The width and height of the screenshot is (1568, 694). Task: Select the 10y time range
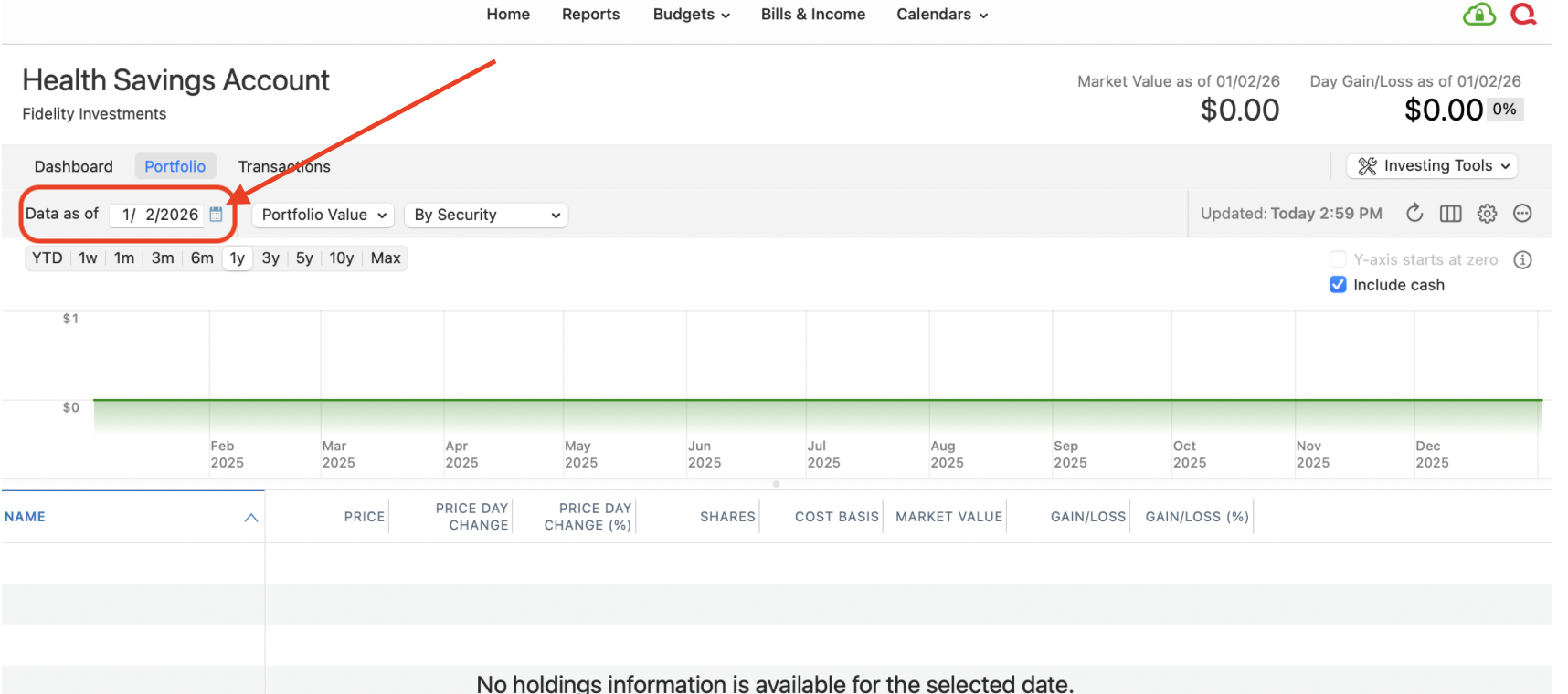pyautogui.click(x=342, y=258)
